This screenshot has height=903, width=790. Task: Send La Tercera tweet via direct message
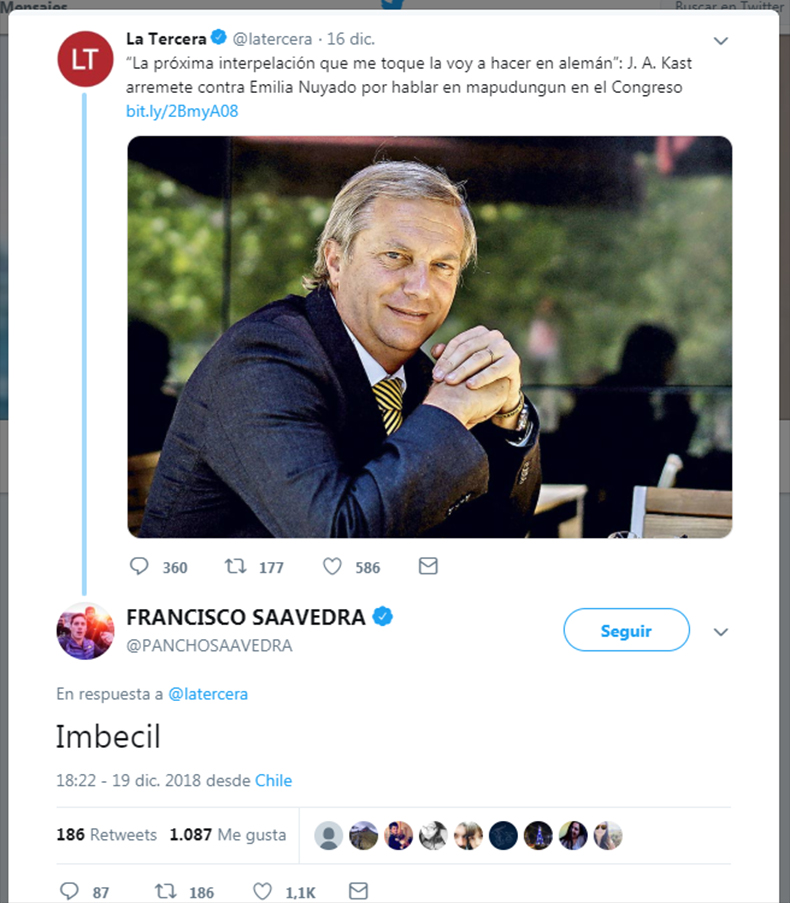click(x=428, y=566)
